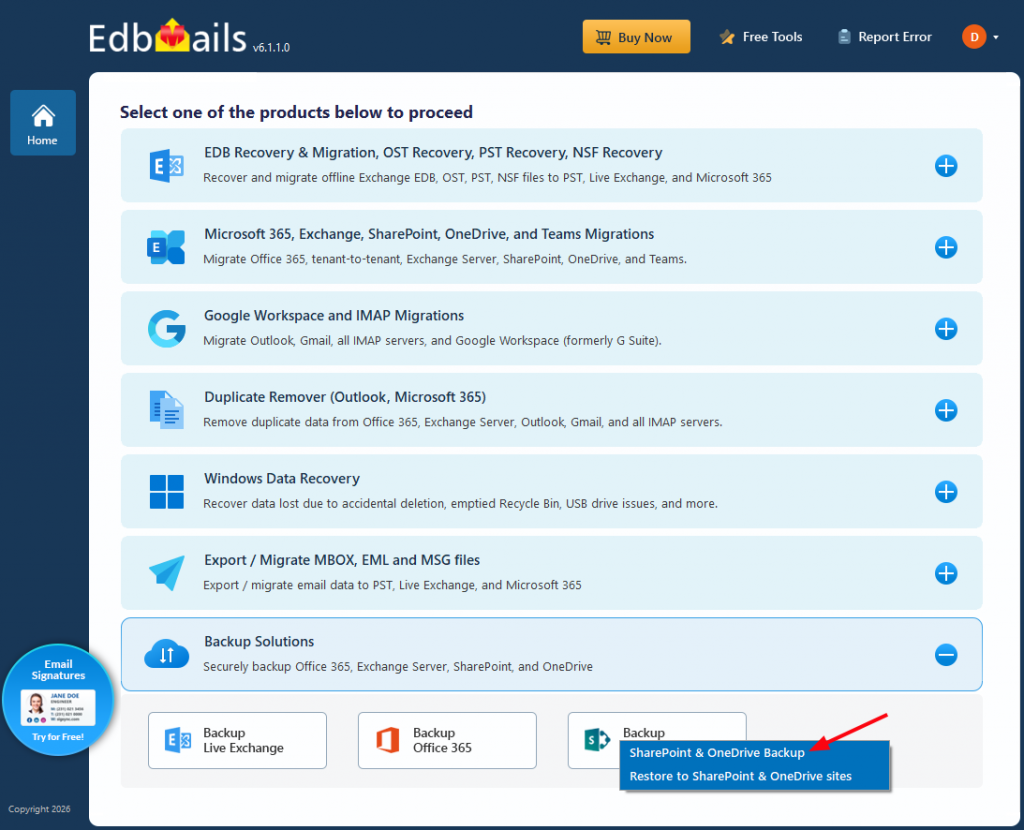The width and height of the screenshot is (1024, 830).
Task: Click the Email Signatures Try for Free badge
Action: click(58, 700)
